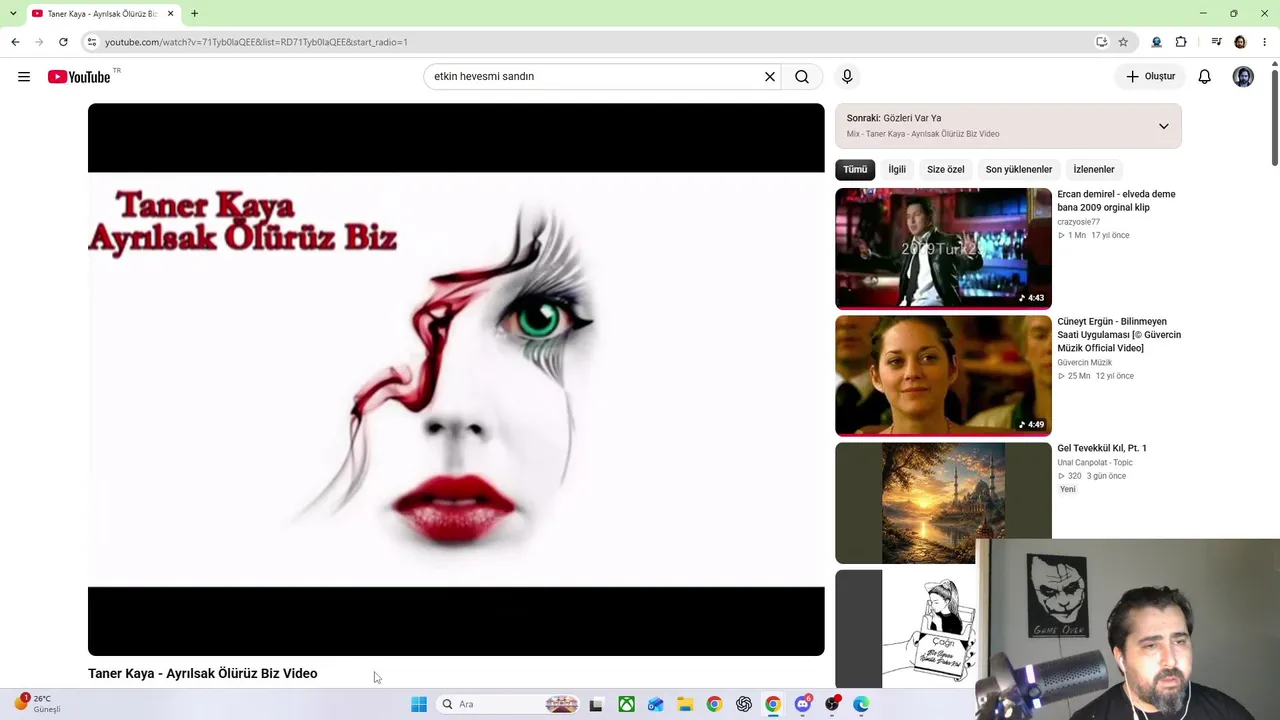View site information in address bar
Screen dimensions: 1280x720
(91, 42)
